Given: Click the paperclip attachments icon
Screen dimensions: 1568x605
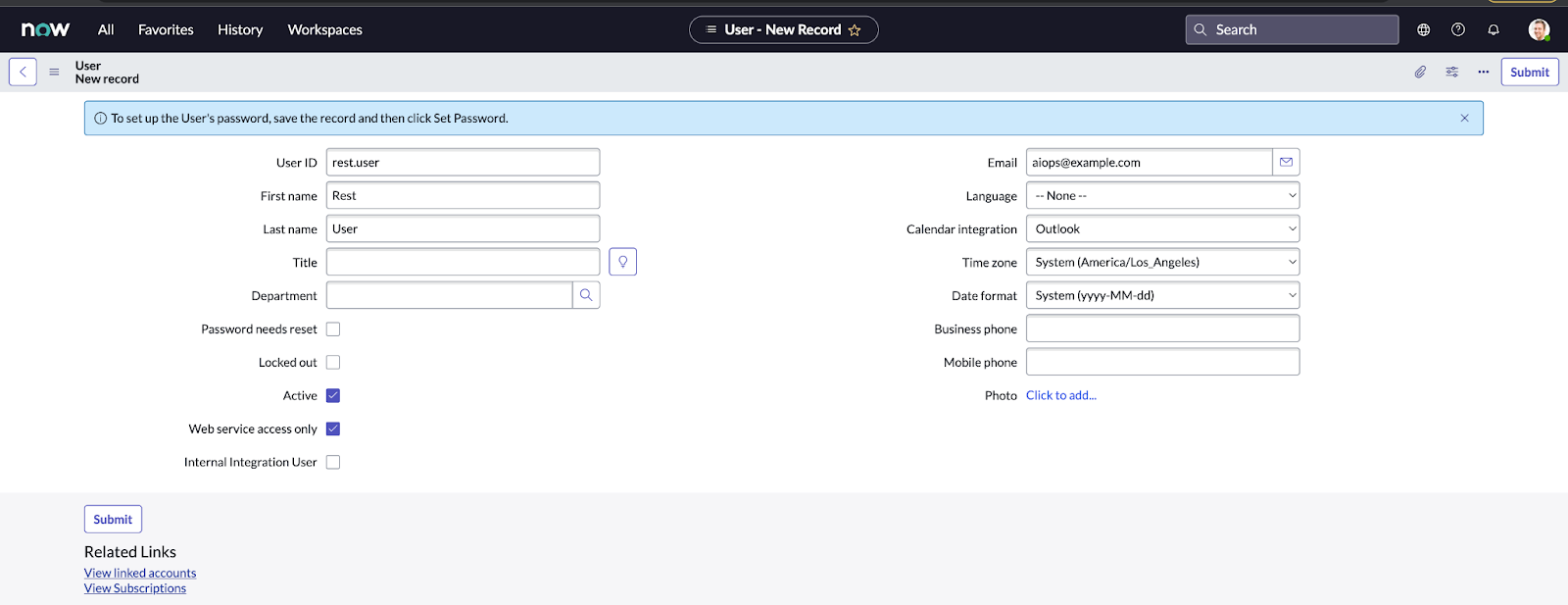Looking at the screenshot, I should 1420,72.
